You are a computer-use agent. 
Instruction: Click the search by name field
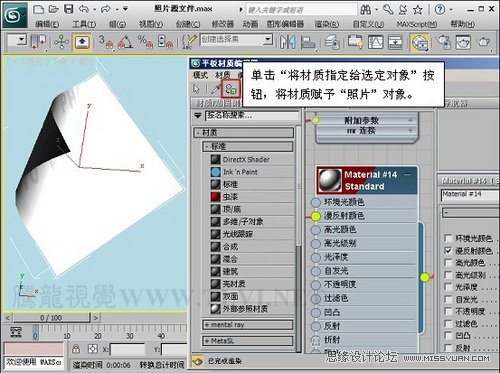click(252, 116)
